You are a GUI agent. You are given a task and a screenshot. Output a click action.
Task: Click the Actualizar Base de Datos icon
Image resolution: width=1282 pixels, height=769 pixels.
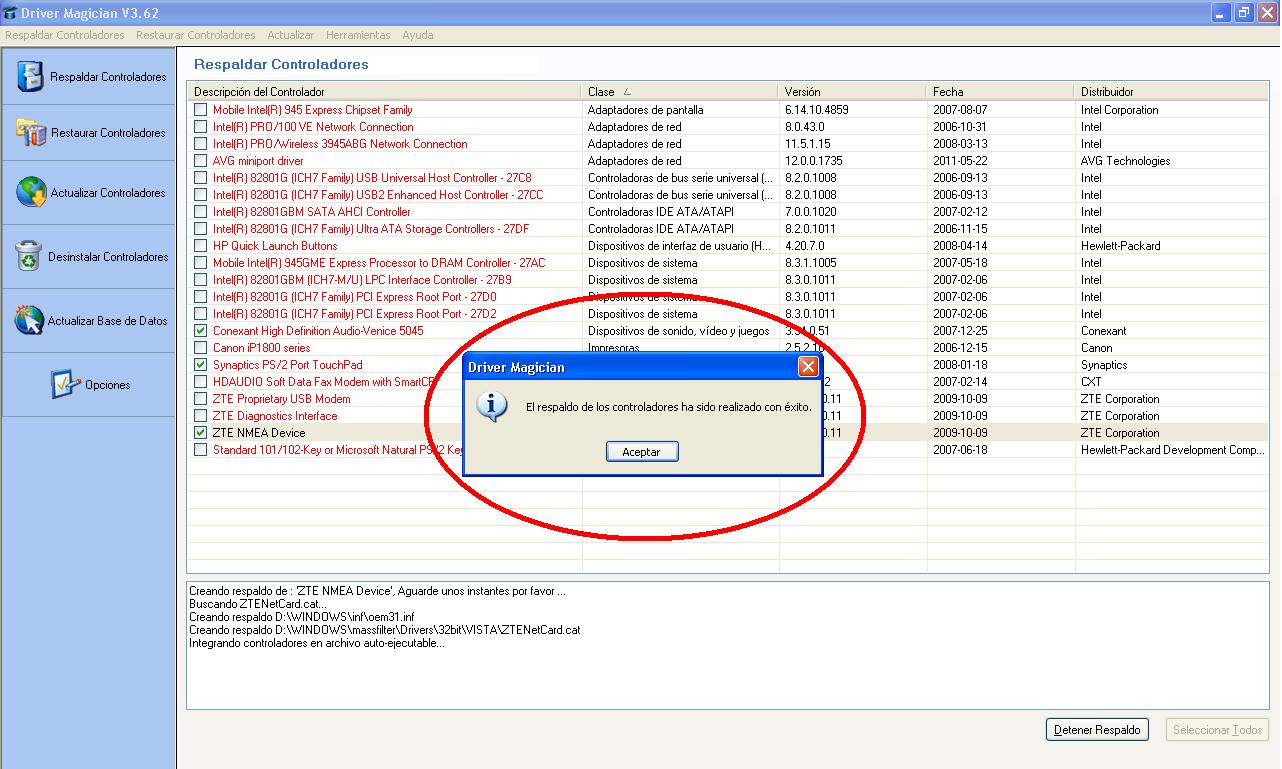pos(30,320)
